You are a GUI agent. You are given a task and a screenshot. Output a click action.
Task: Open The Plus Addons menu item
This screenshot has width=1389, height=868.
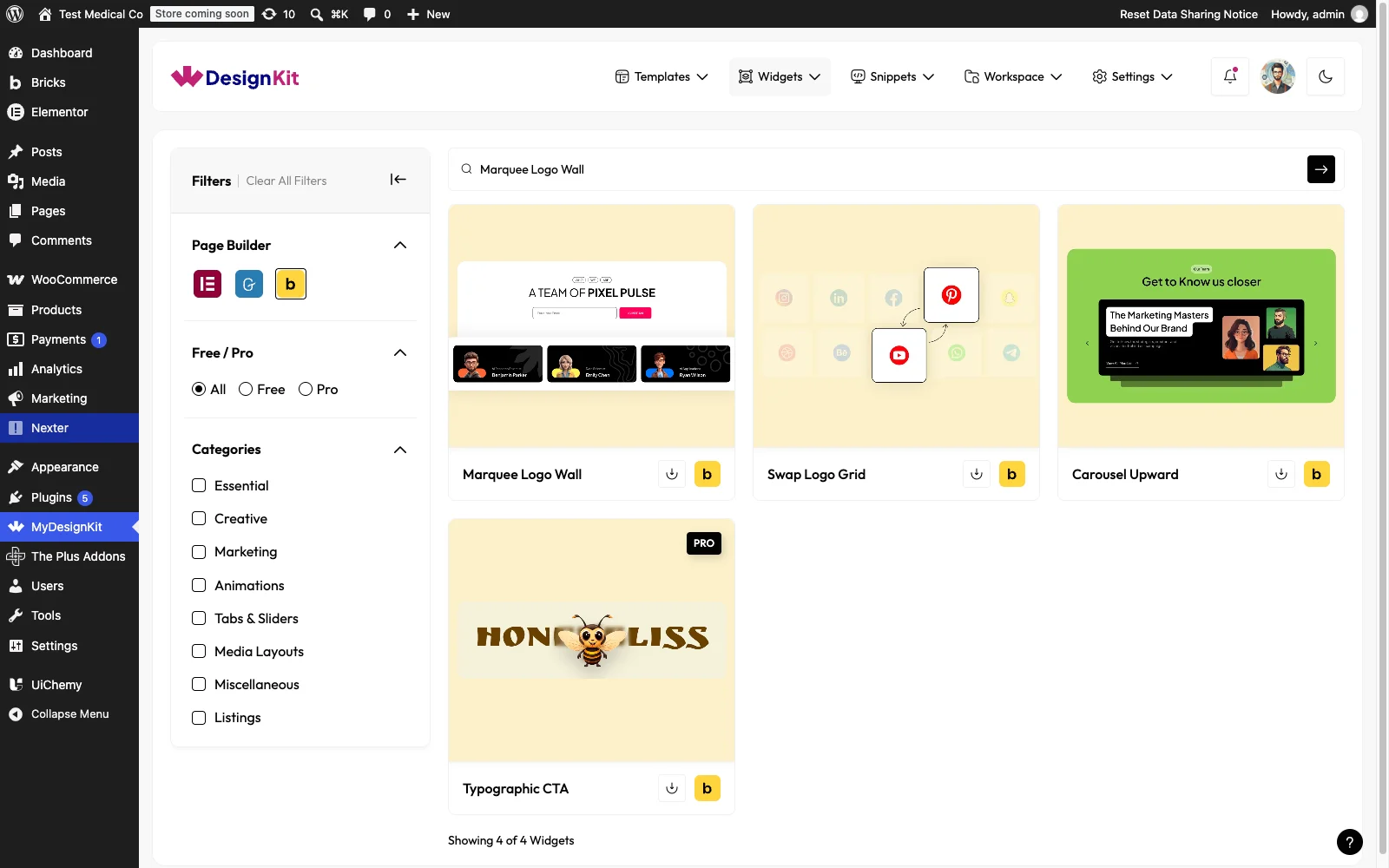pos(69,556)
